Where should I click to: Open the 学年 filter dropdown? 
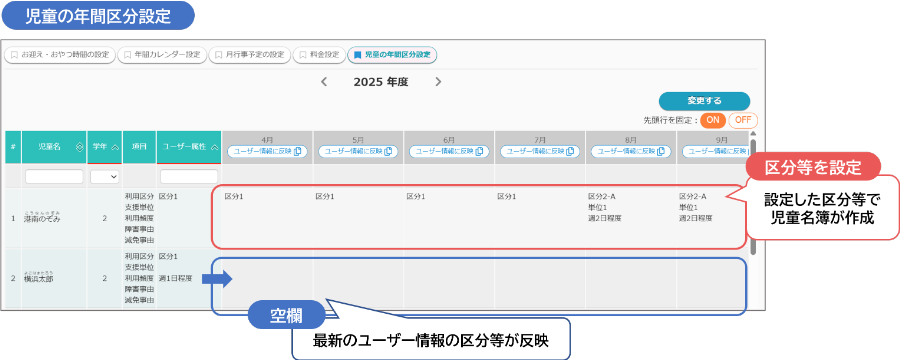[x=104, y=177]
